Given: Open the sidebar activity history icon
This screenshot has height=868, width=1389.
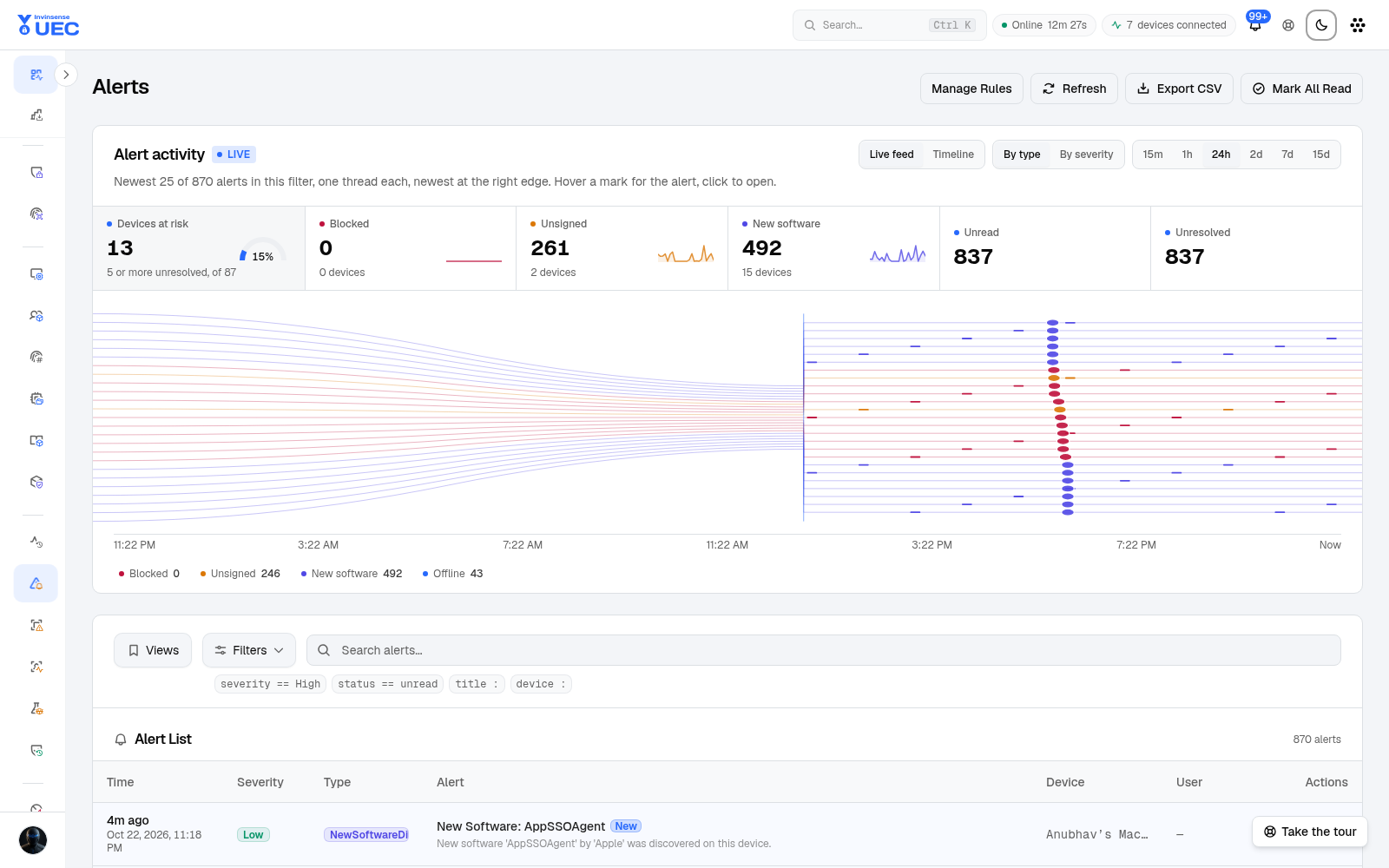Looking at the screenshot, I should coord(36,542).
